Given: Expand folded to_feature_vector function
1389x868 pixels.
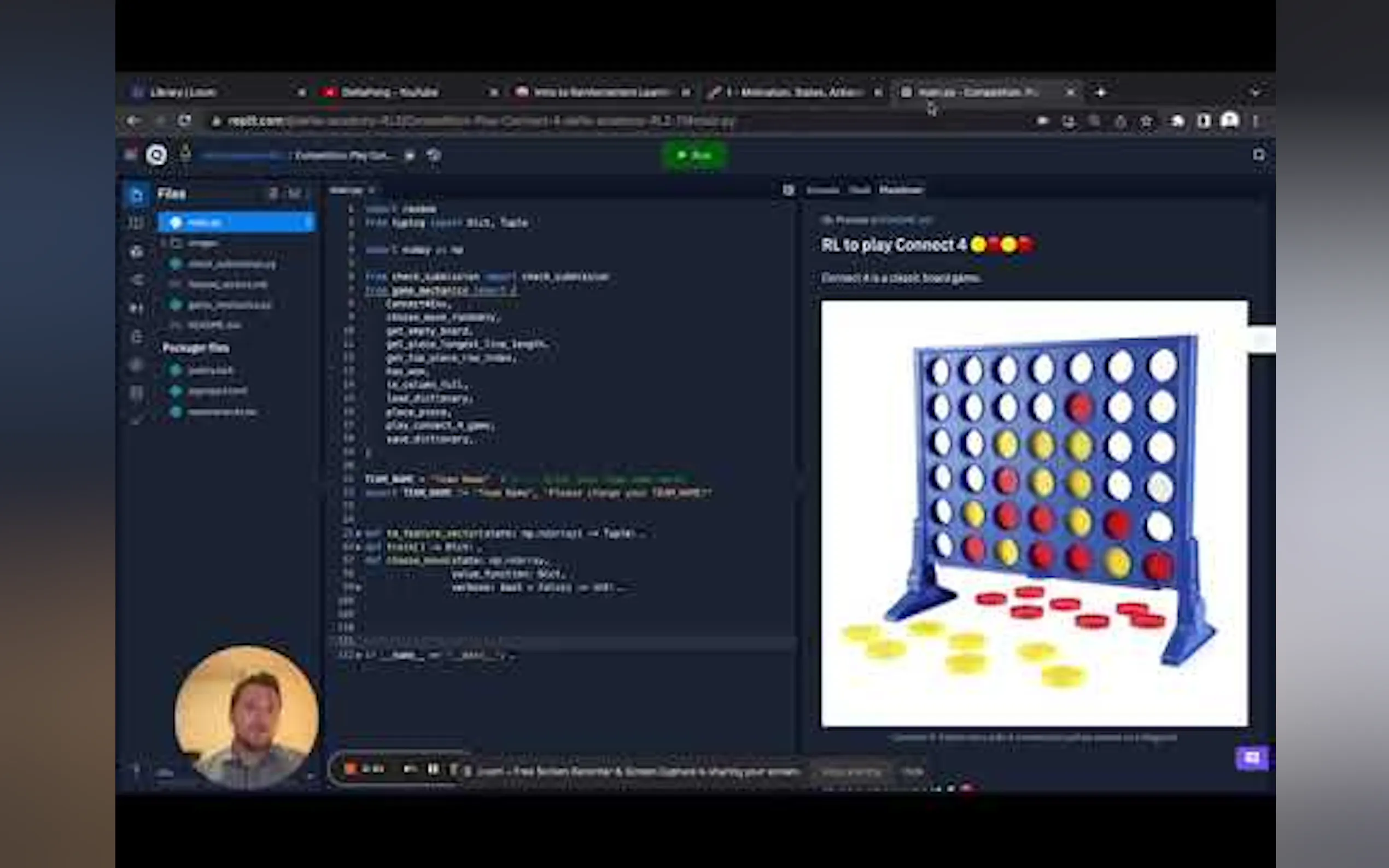Looking at the screenshot, I should coord(358,533).
